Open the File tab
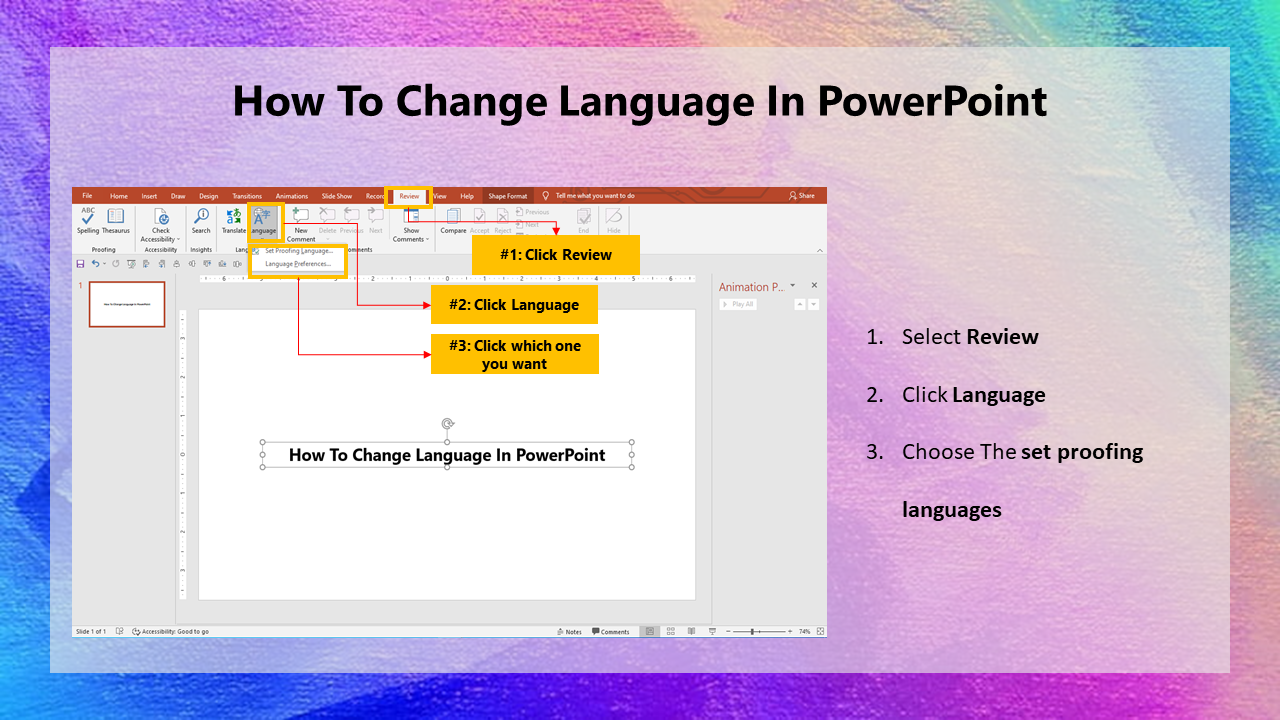This screenshot has width=1280, height=720. 87,196
